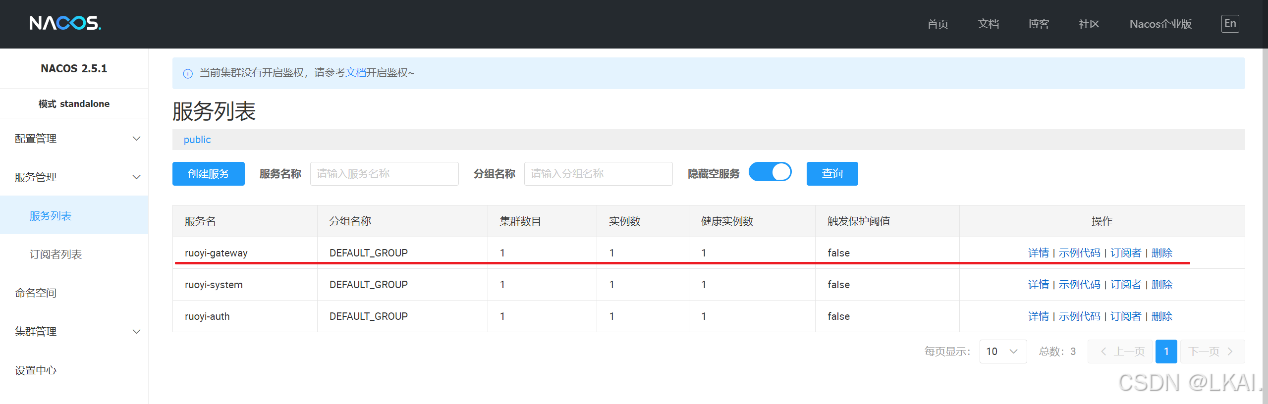Viewport: 1268px width, 404px height.
Task: Expand the 集群管理 sidebar menu
Action: pyautogui.click(x=74, y=331)
